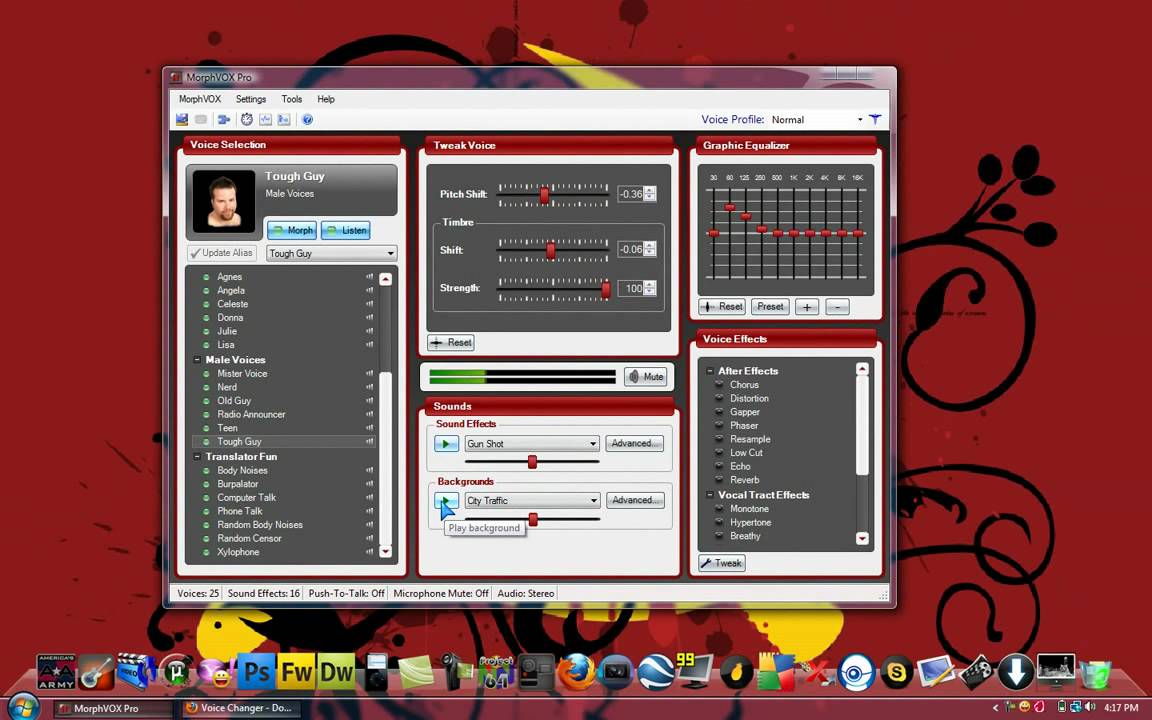Click the blue connector toolbar icon
This screenshot has height=720, width=1152.
tap(224, 119)
